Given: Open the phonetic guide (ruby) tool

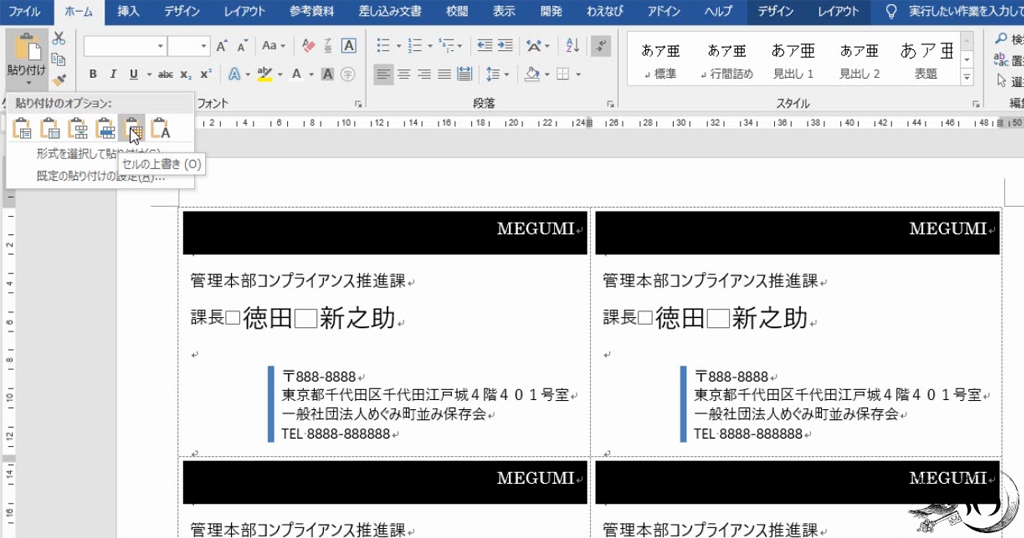Looking at the screenshot, I should 328,46.
